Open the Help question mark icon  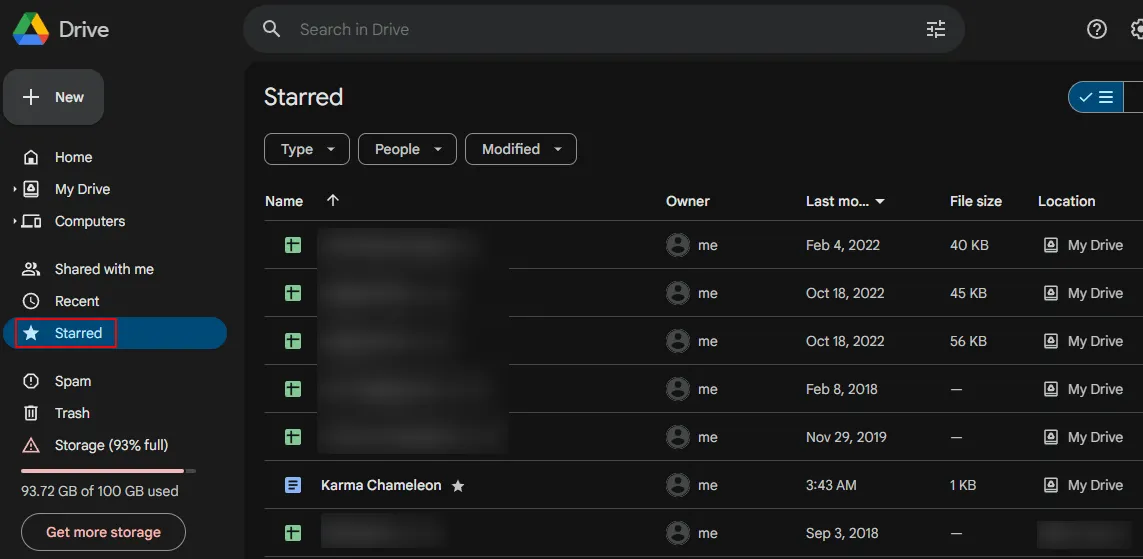click(1096, 29)
